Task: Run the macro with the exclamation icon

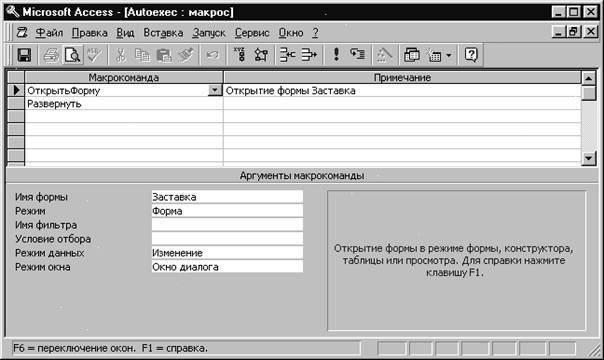Action: click(336, 55)
